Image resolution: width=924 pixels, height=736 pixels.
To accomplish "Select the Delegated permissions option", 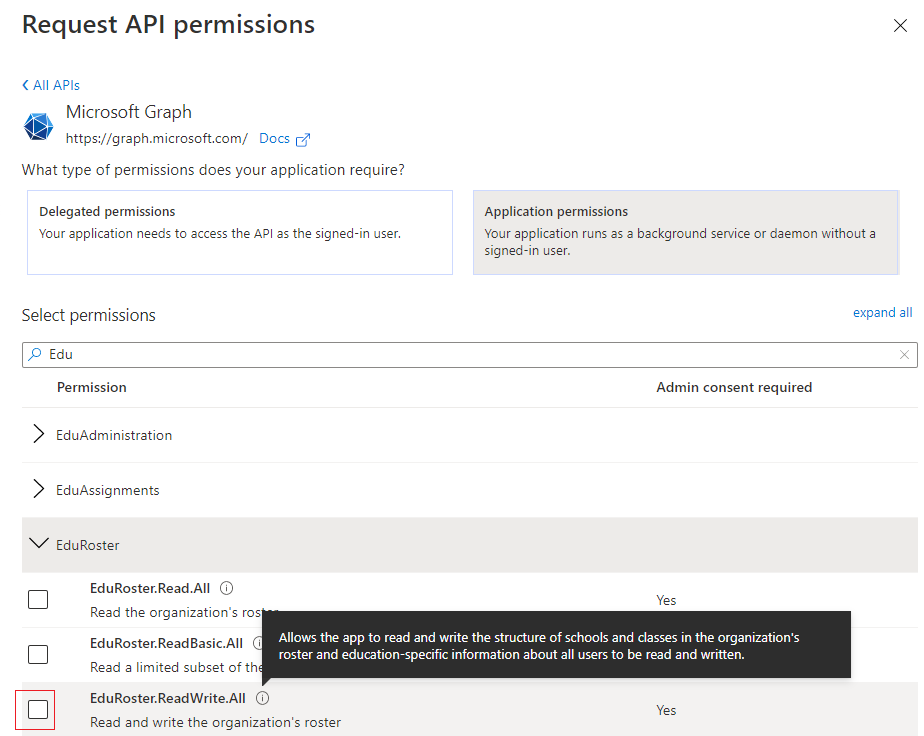I will point(240,233).
